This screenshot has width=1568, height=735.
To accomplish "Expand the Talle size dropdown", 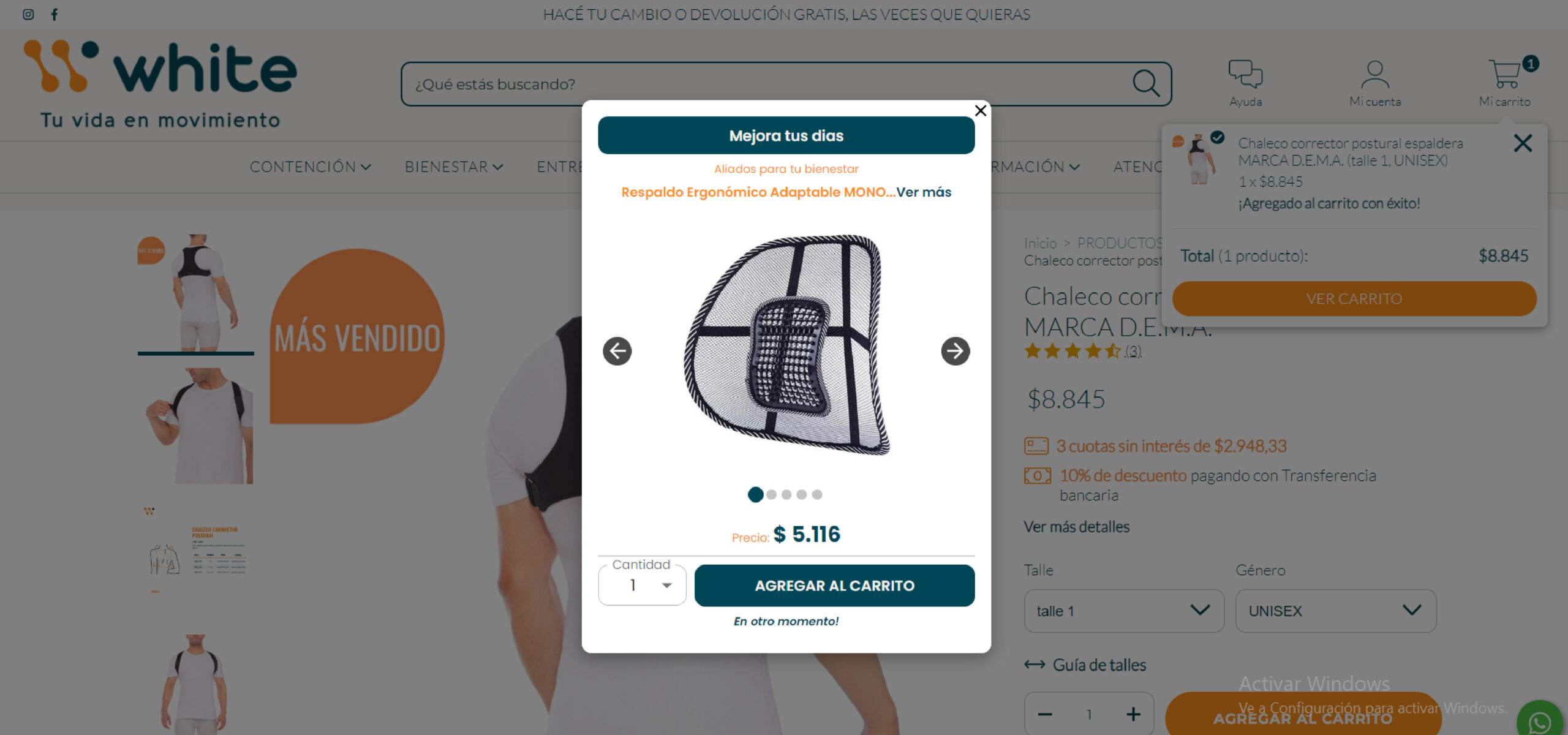I will pyautogui.click(x=1123, y=611).
